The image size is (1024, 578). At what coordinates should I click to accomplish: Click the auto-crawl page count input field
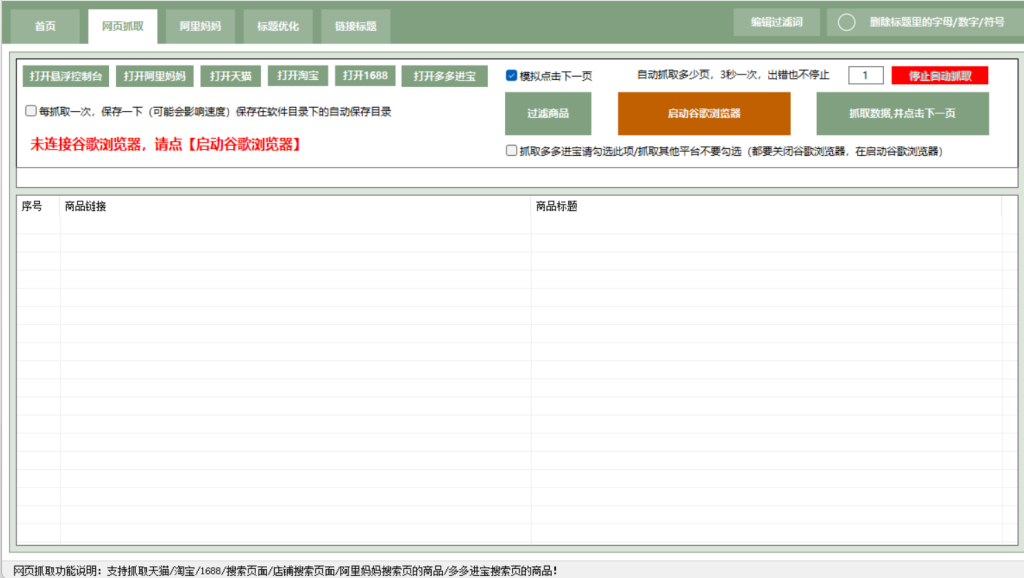click(x=865, y=75)
